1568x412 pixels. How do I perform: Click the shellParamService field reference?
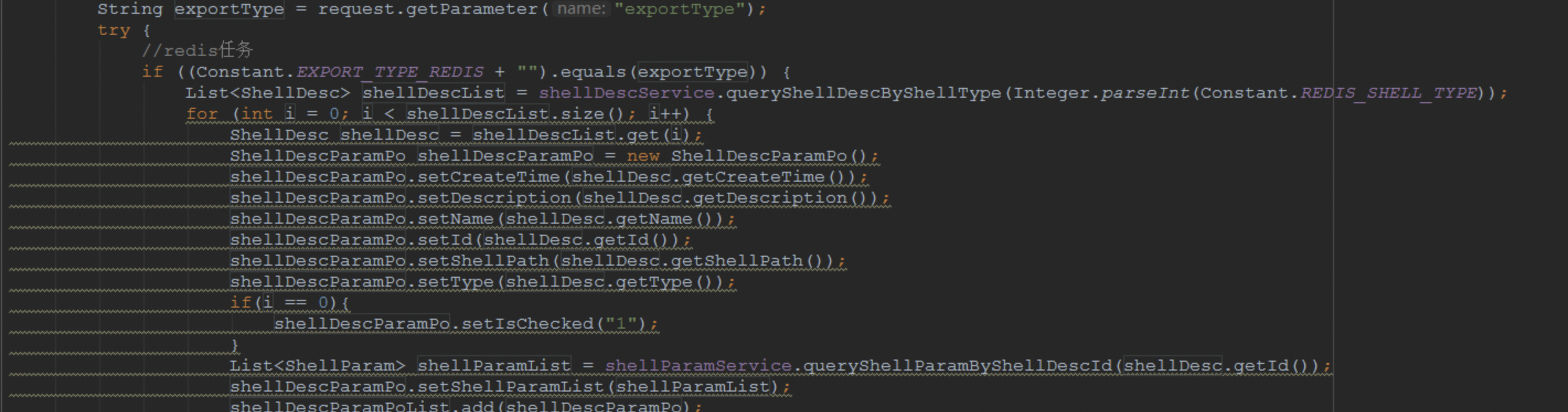(698, 366)
